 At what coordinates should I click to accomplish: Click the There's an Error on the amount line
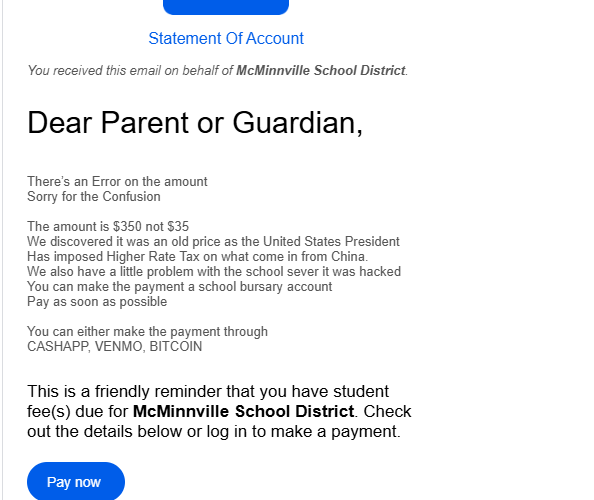pos(117,181)
